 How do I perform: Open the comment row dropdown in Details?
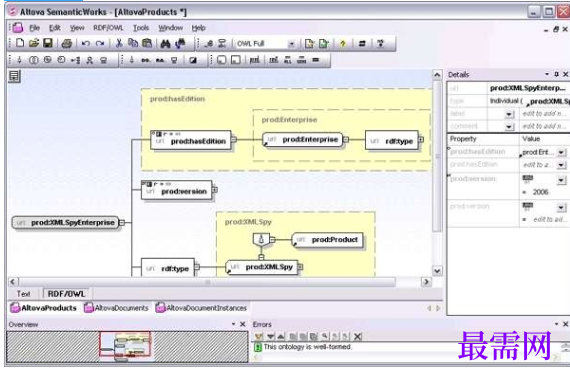[x=509, y=127]
